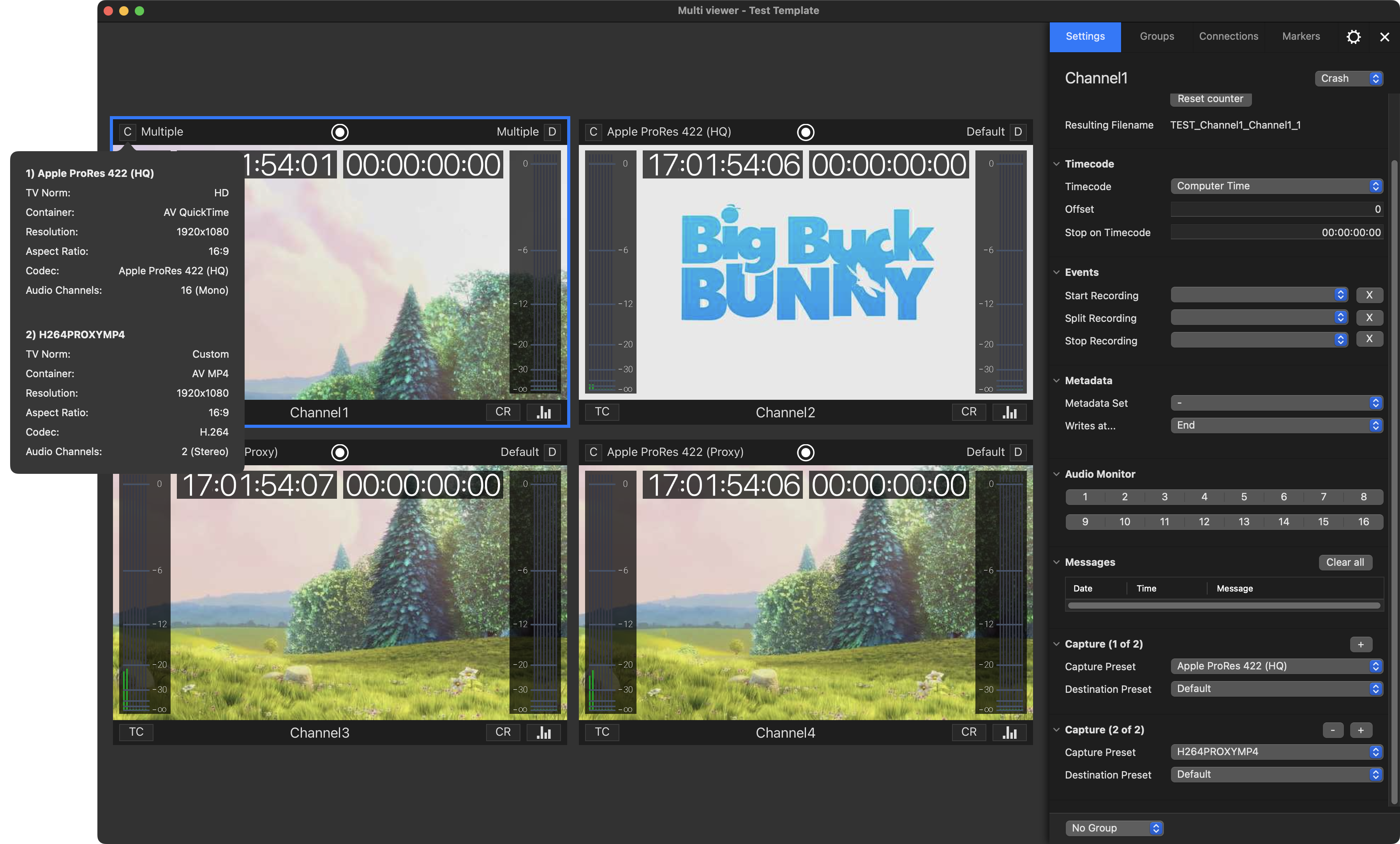This screenshot has width=1400, height=844.
Task: Open the Writes at dropdown
Action: click(x=1277, y=426)
